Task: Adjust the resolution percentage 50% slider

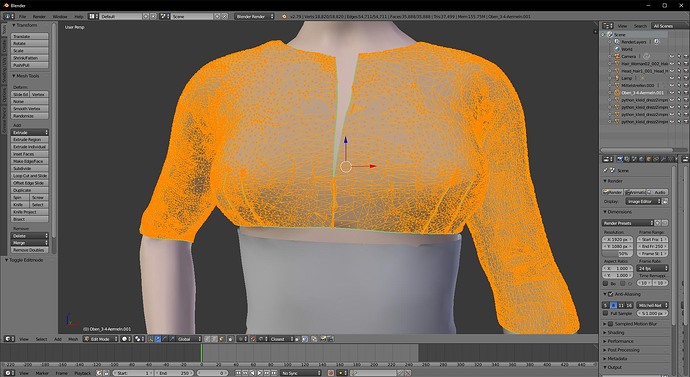Action: 617,254
